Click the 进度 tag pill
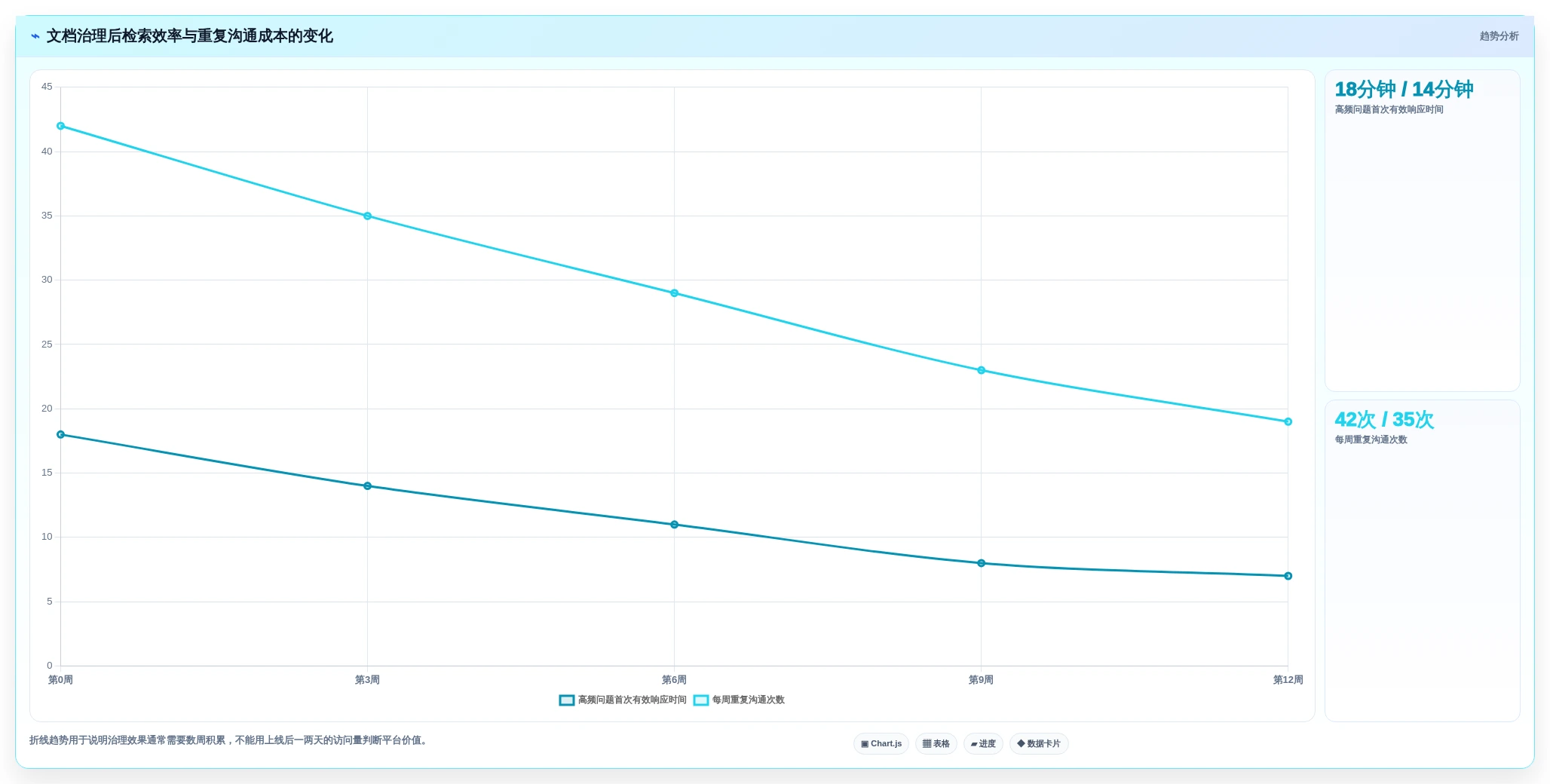 [983, 743]
